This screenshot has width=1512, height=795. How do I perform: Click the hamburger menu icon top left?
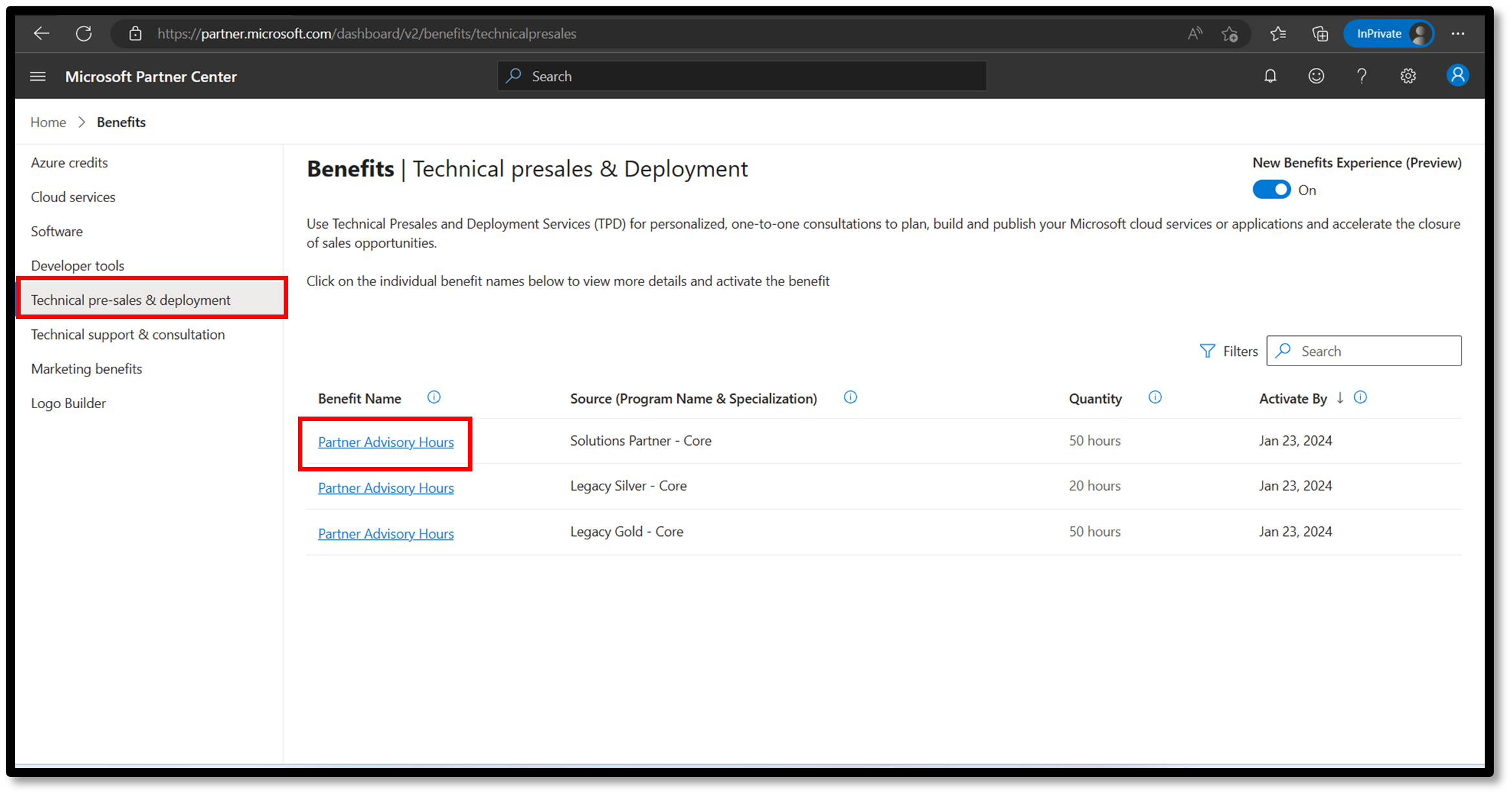[x=38, y=76]
